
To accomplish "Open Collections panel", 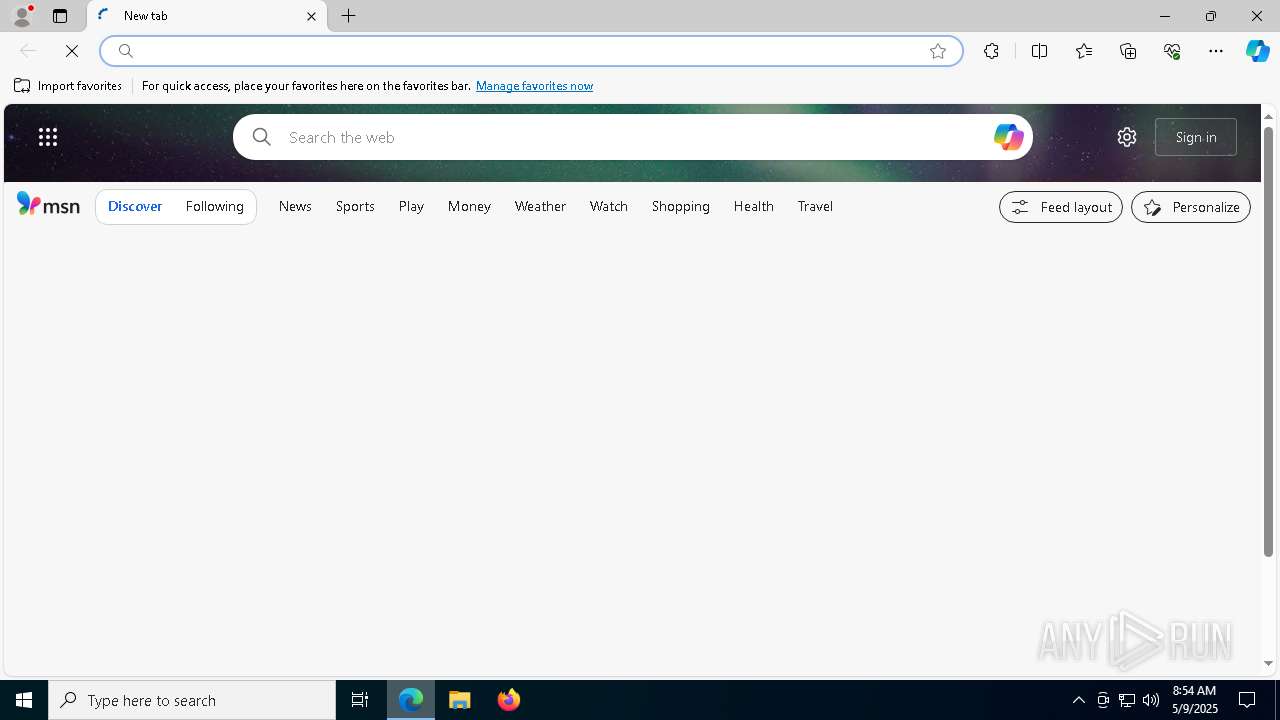I will point(1128,51).
